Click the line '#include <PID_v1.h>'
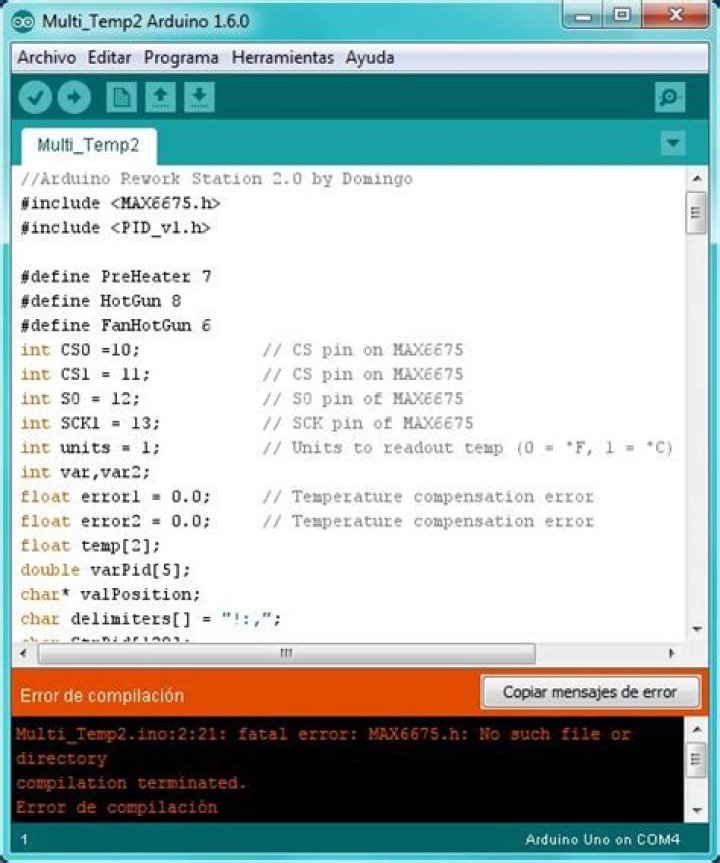 pyautogui.click(x=115, y=228)
